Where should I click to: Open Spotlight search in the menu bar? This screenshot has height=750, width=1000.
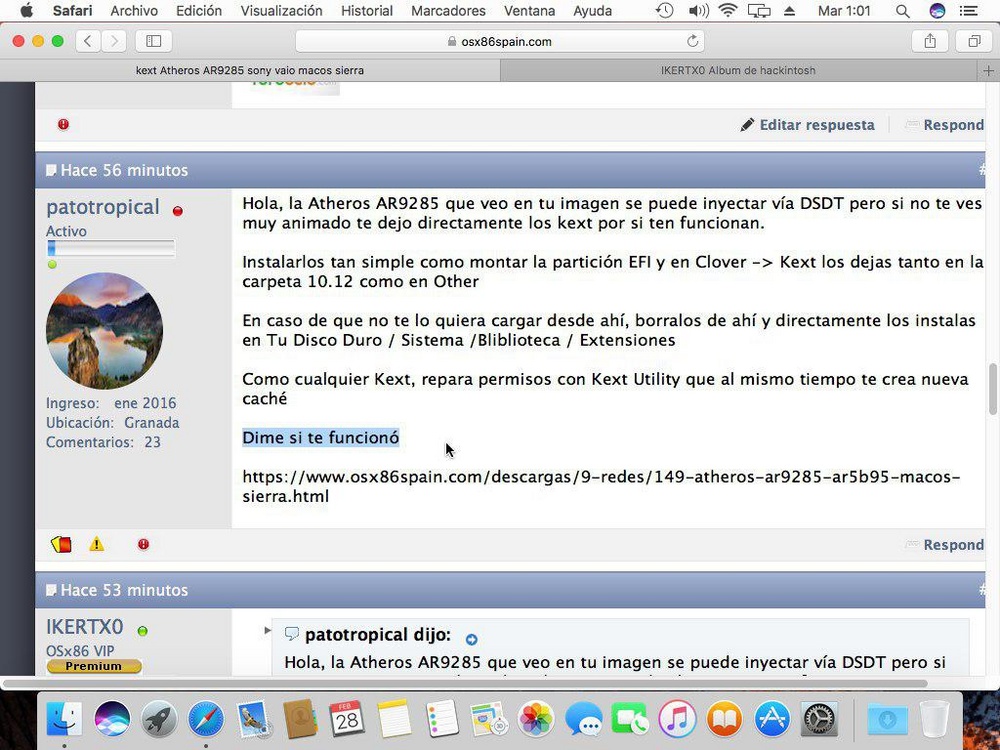[902, 11]
